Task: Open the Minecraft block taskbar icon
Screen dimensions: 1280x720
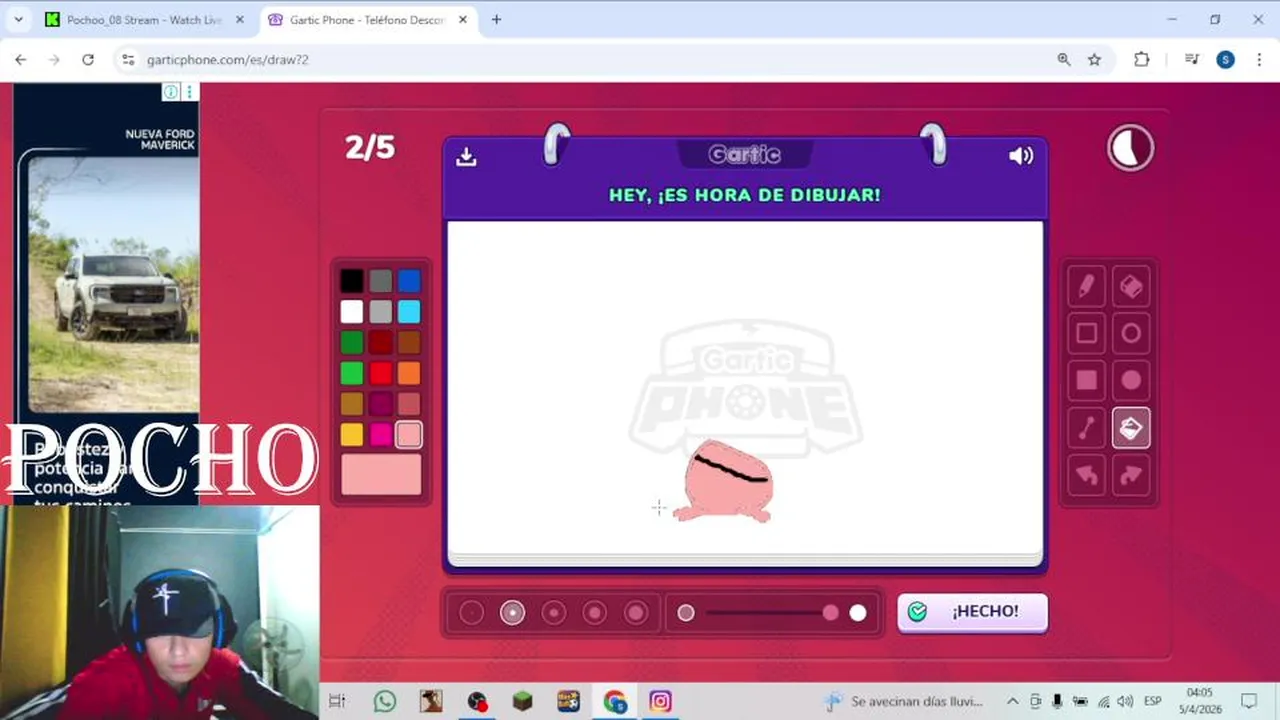Action: (x=522, y=701)
